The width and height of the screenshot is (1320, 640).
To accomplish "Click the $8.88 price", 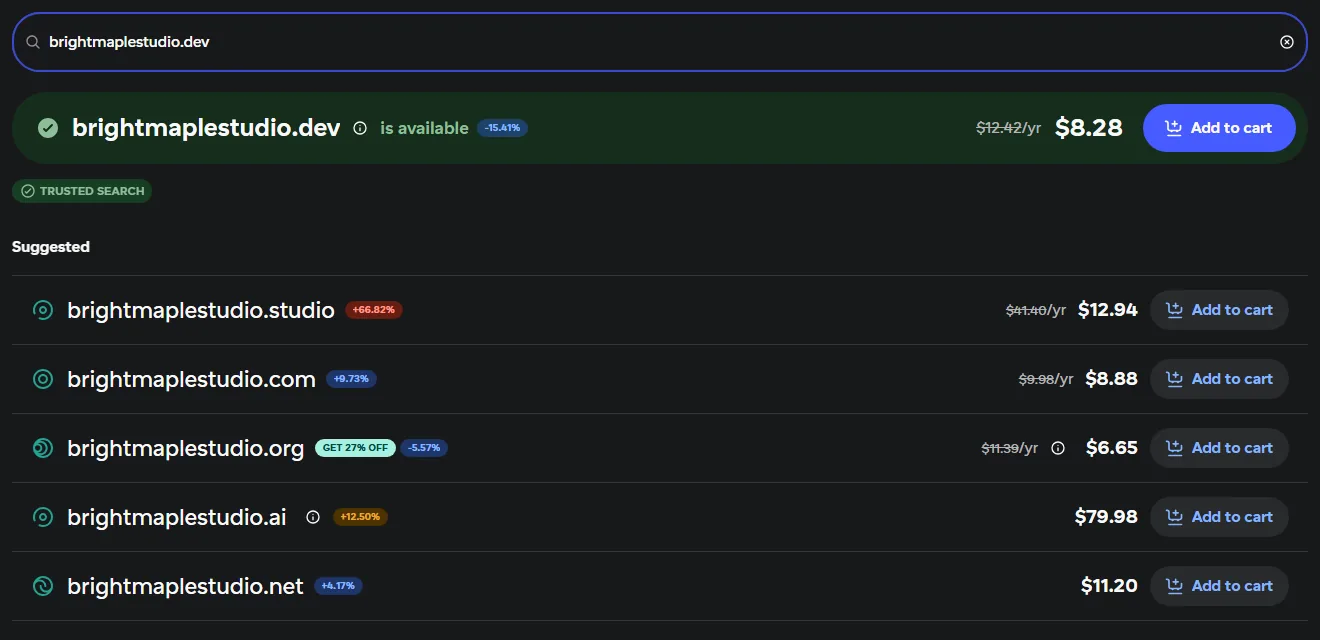I will click(x=1111, y=379).
